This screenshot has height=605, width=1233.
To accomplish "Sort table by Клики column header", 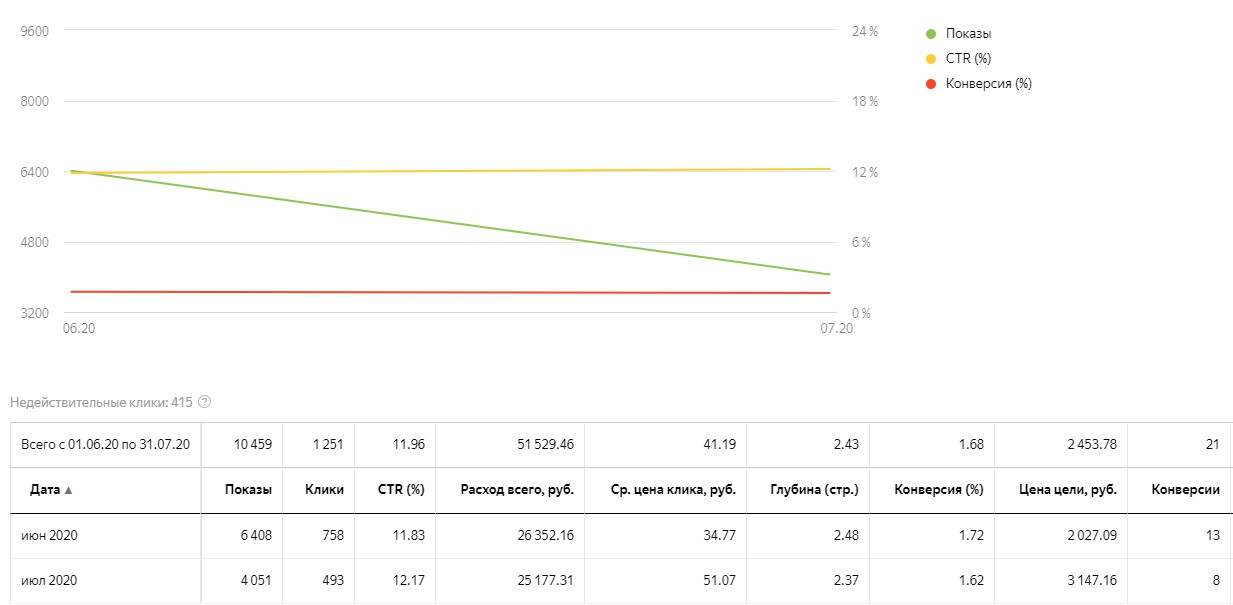I will tap(325, 490).
